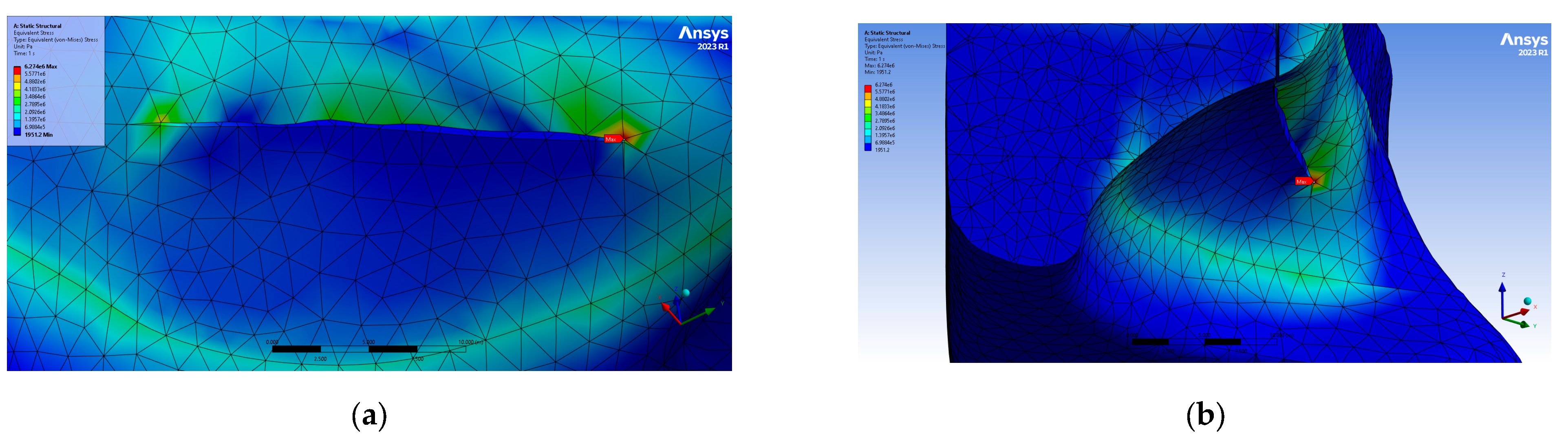The image size is (1568, 437).
Task: Click the red Max probe tag in panel (a)
Action: coord(612,139)
